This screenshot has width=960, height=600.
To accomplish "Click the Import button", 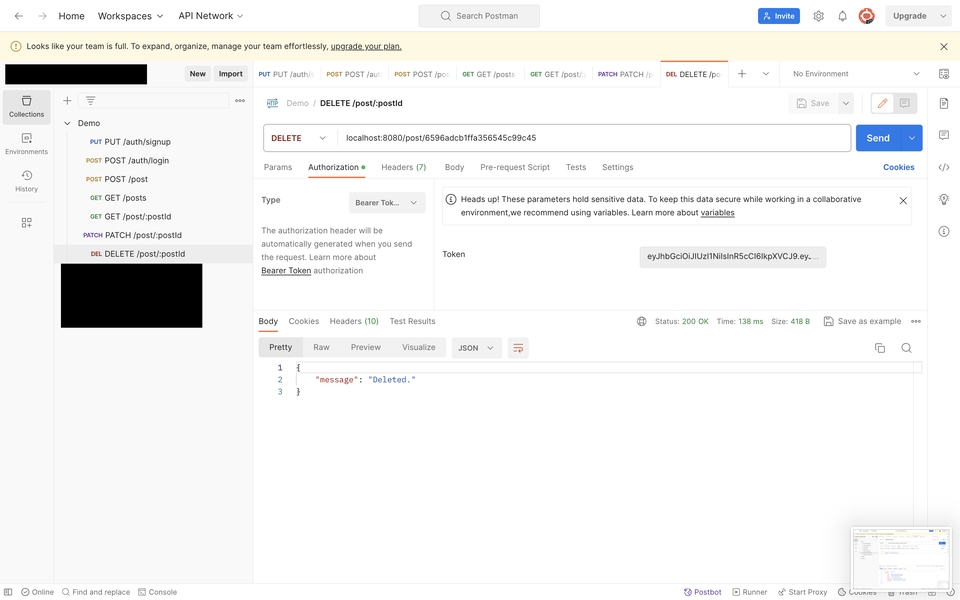I will [x=231, y=73].
